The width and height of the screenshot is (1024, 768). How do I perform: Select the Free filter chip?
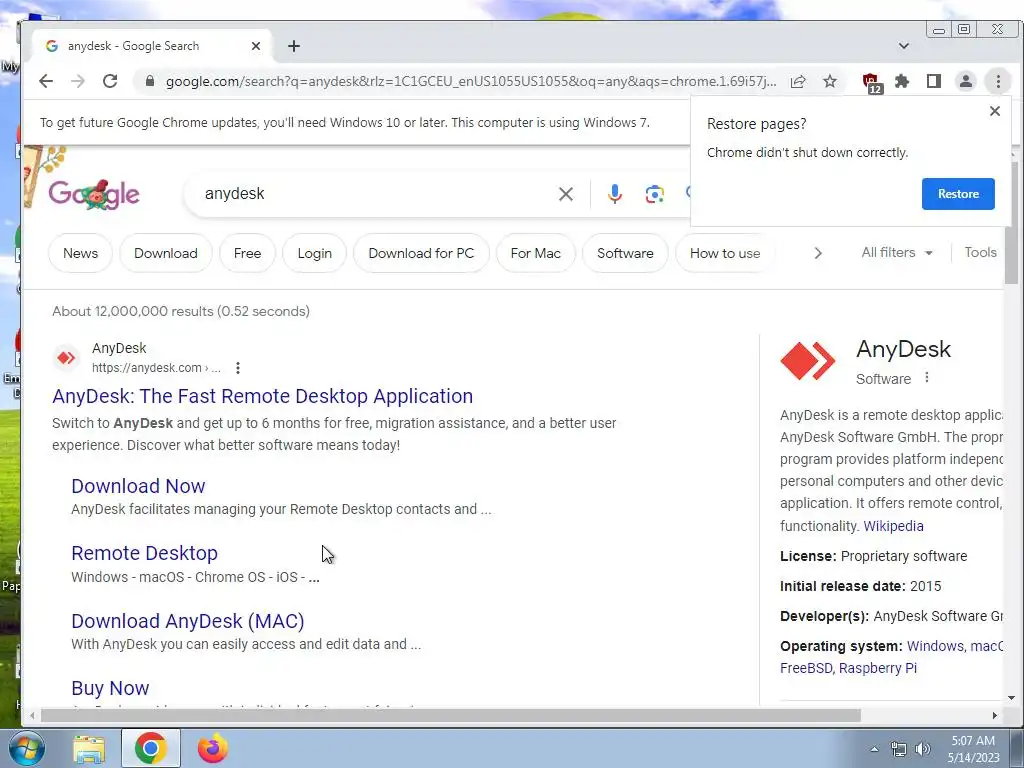[x=248, y=253]
